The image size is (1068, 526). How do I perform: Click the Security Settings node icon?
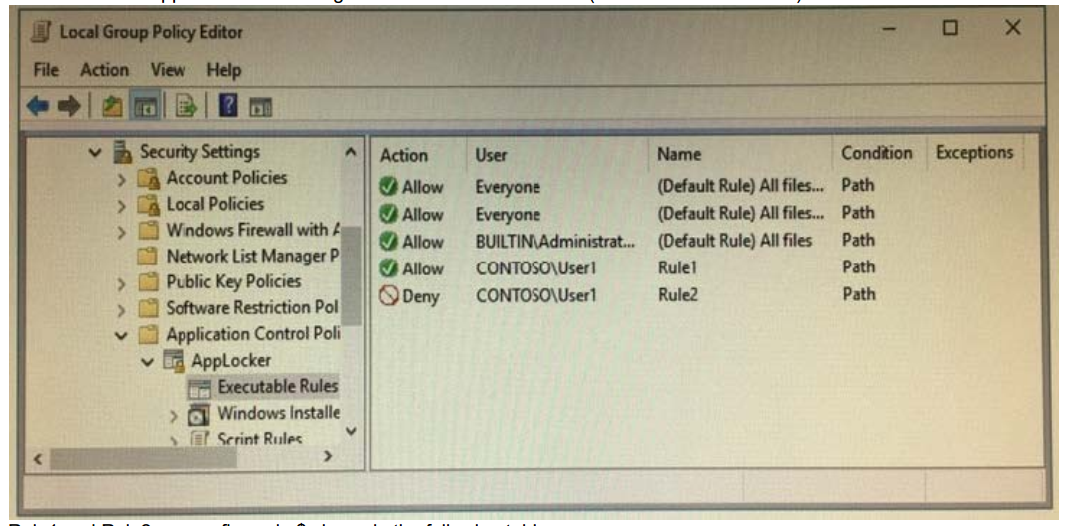[123, 152]
